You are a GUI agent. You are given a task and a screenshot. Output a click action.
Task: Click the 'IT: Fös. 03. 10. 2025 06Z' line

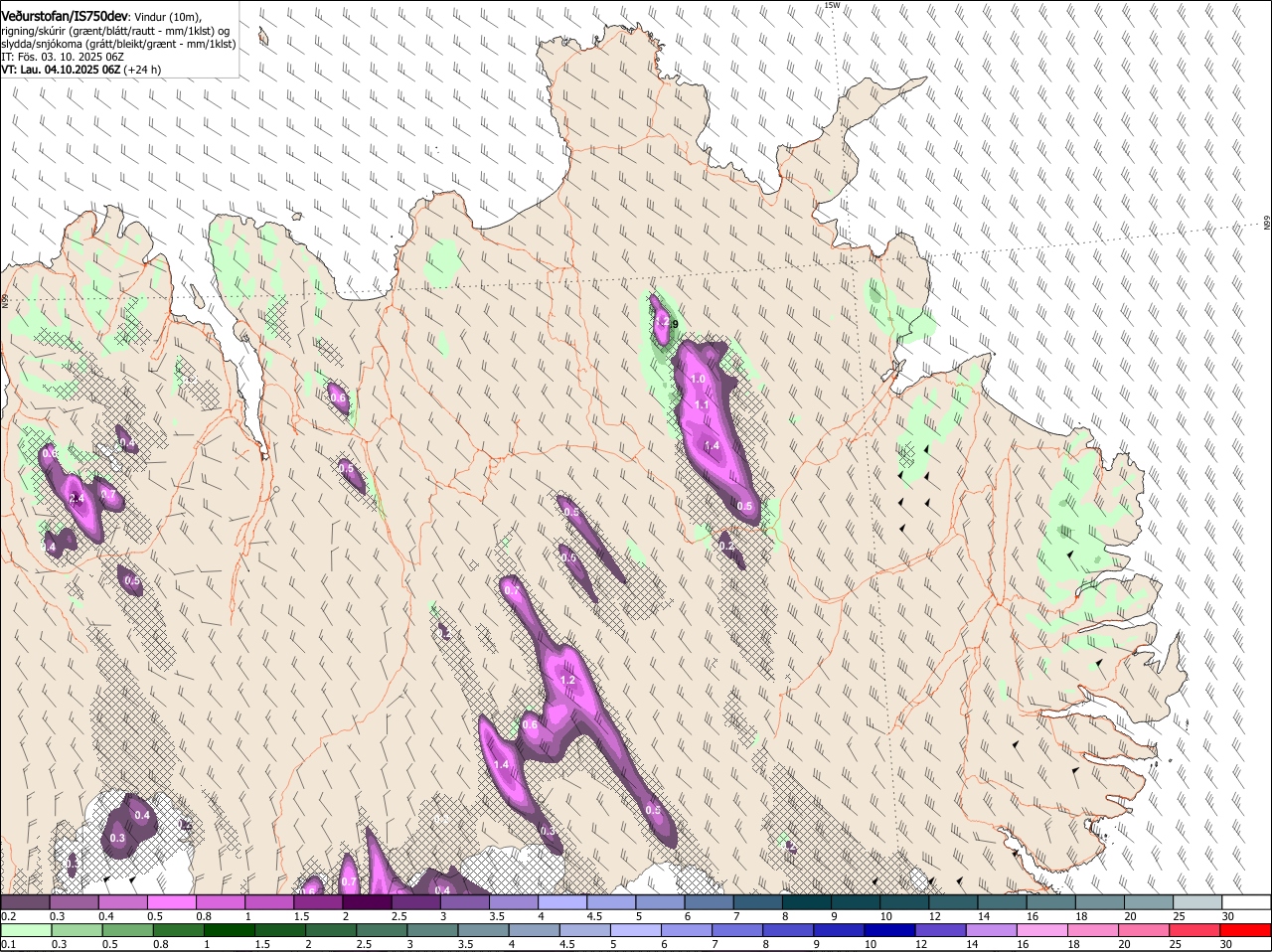point(63,57)
